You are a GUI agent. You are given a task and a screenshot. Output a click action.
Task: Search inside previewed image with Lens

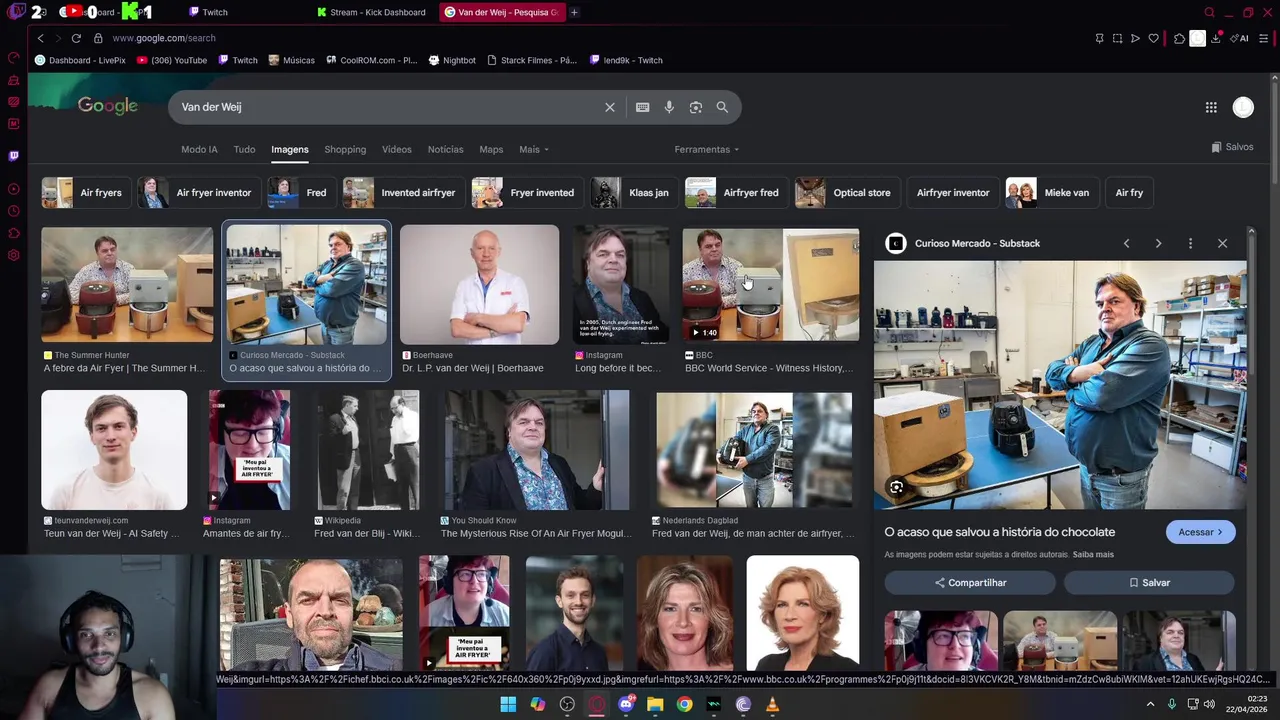896,487
